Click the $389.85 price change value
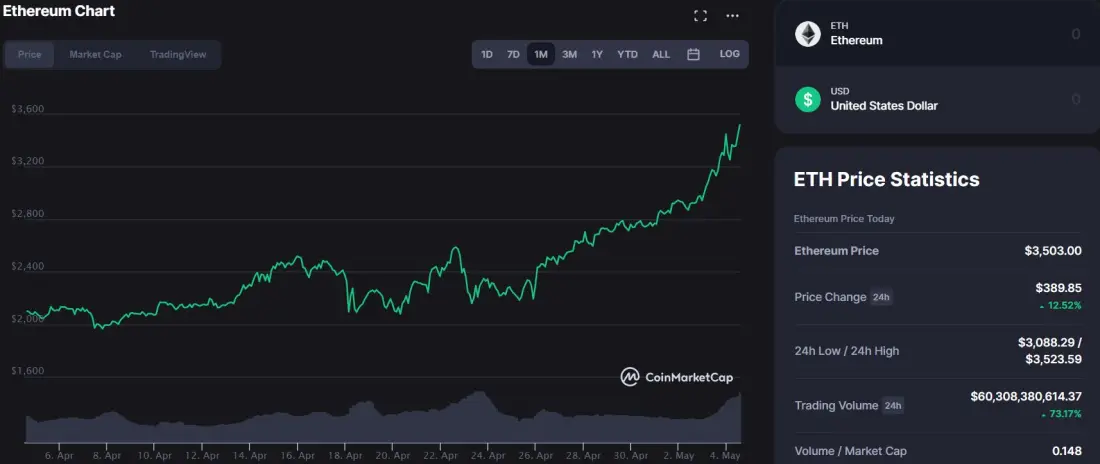The image size is (1100, 464). click(1059, 288)
